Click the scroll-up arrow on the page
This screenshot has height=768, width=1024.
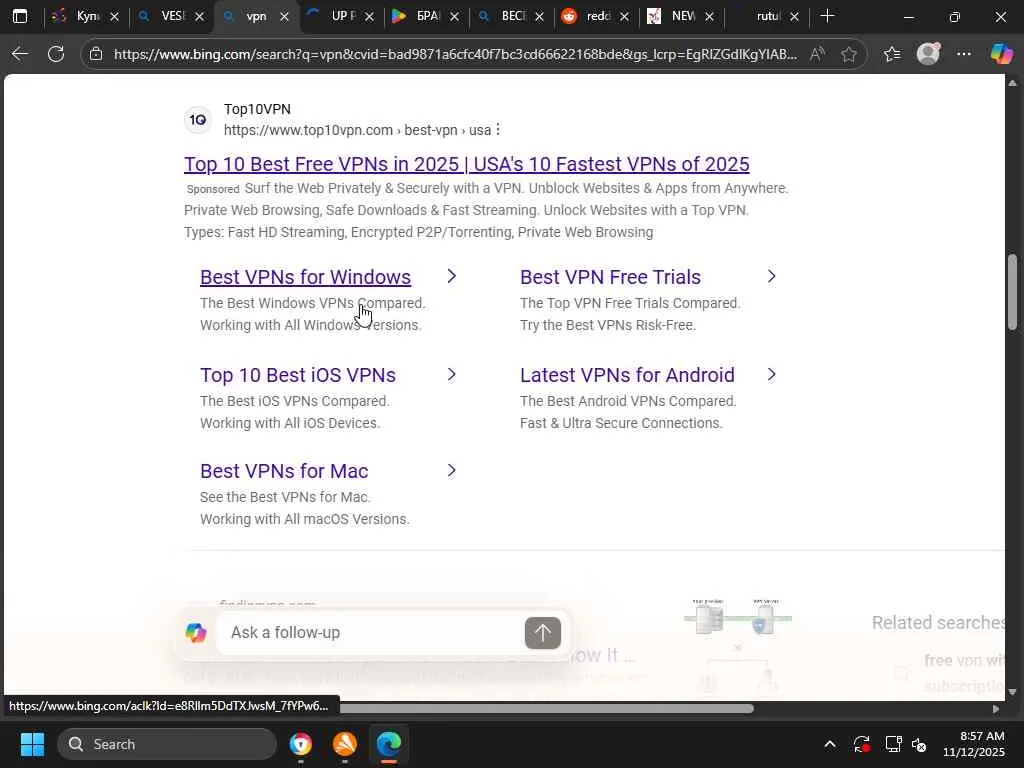1012,83
